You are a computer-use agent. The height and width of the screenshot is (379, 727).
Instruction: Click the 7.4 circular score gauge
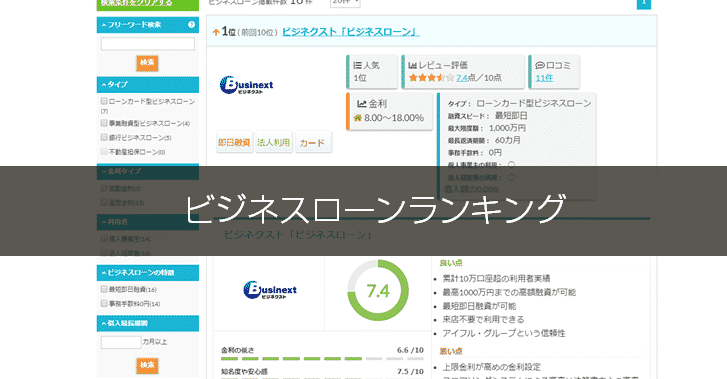pos(378,290)
